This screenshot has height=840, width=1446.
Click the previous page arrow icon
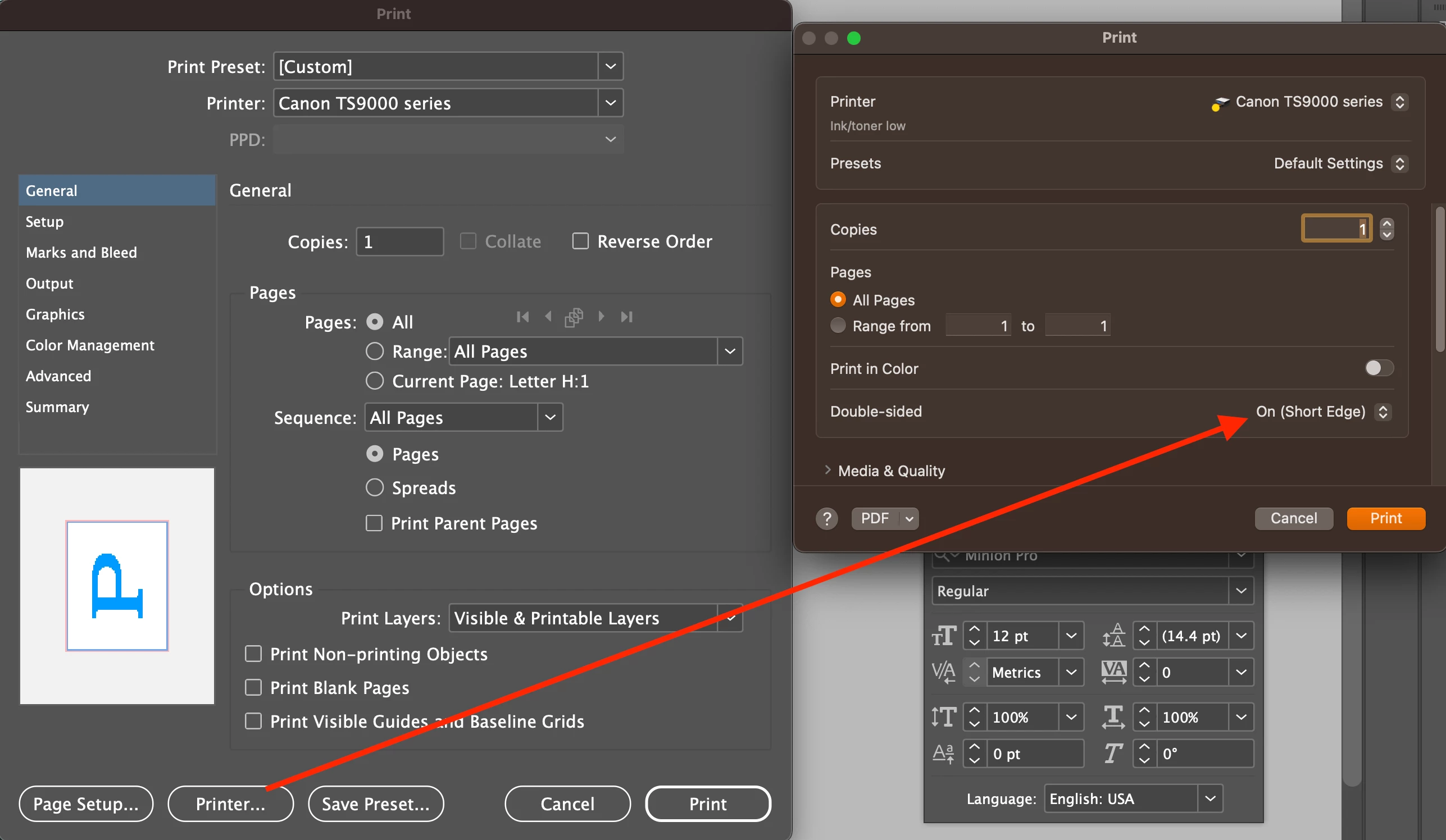pyautogui.click(x=548, y=317)
